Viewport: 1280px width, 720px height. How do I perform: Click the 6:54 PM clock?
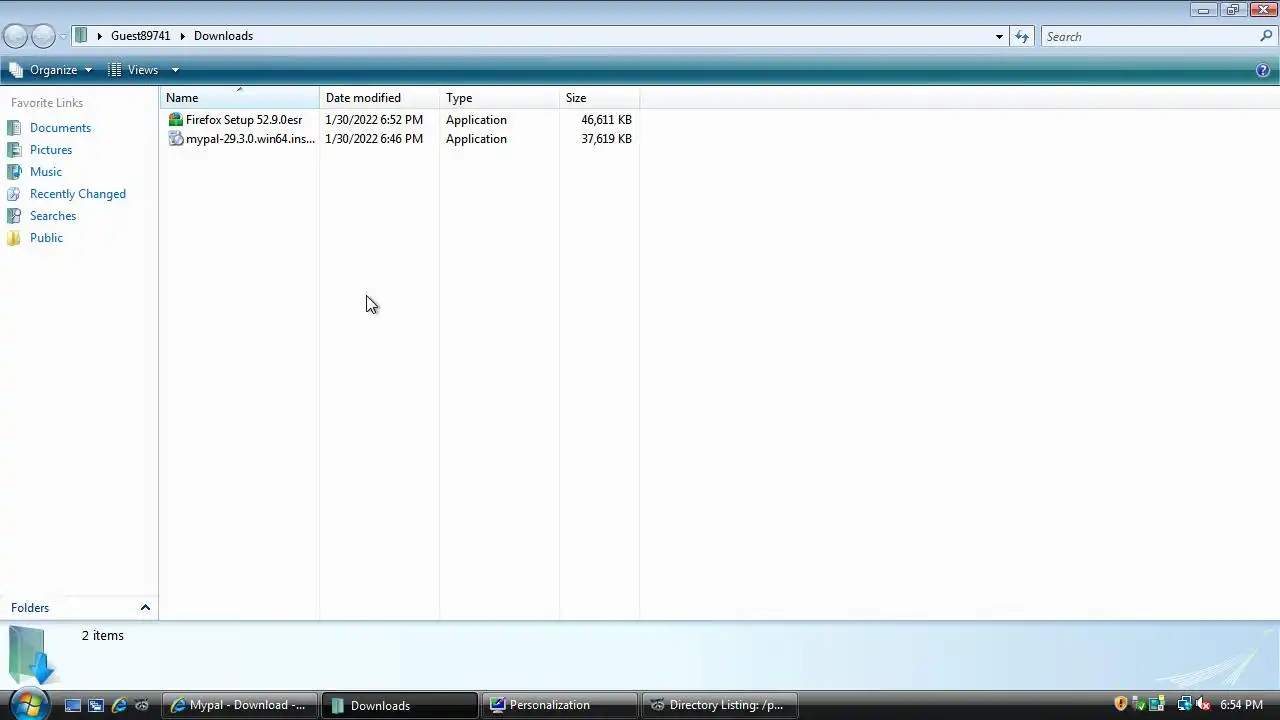pos(1241,705)
